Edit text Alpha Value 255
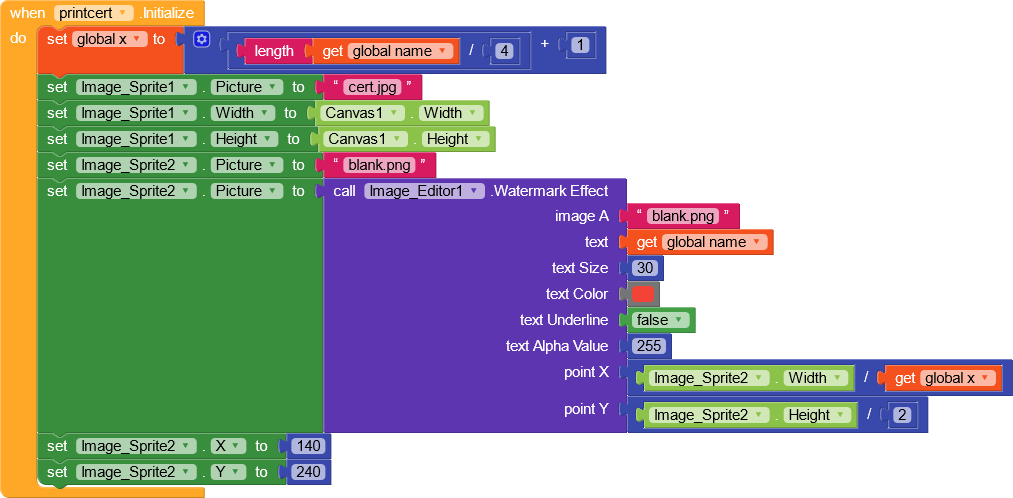Viewport: 1013px width, 498px height. [649, 346]
